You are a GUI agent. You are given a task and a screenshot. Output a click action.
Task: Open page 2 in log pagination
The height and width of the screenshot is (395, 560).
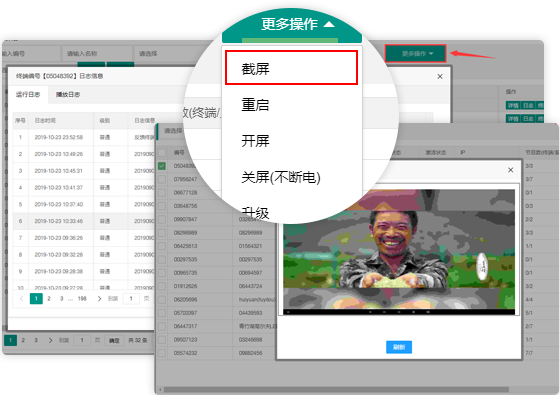tap(49, 299)
